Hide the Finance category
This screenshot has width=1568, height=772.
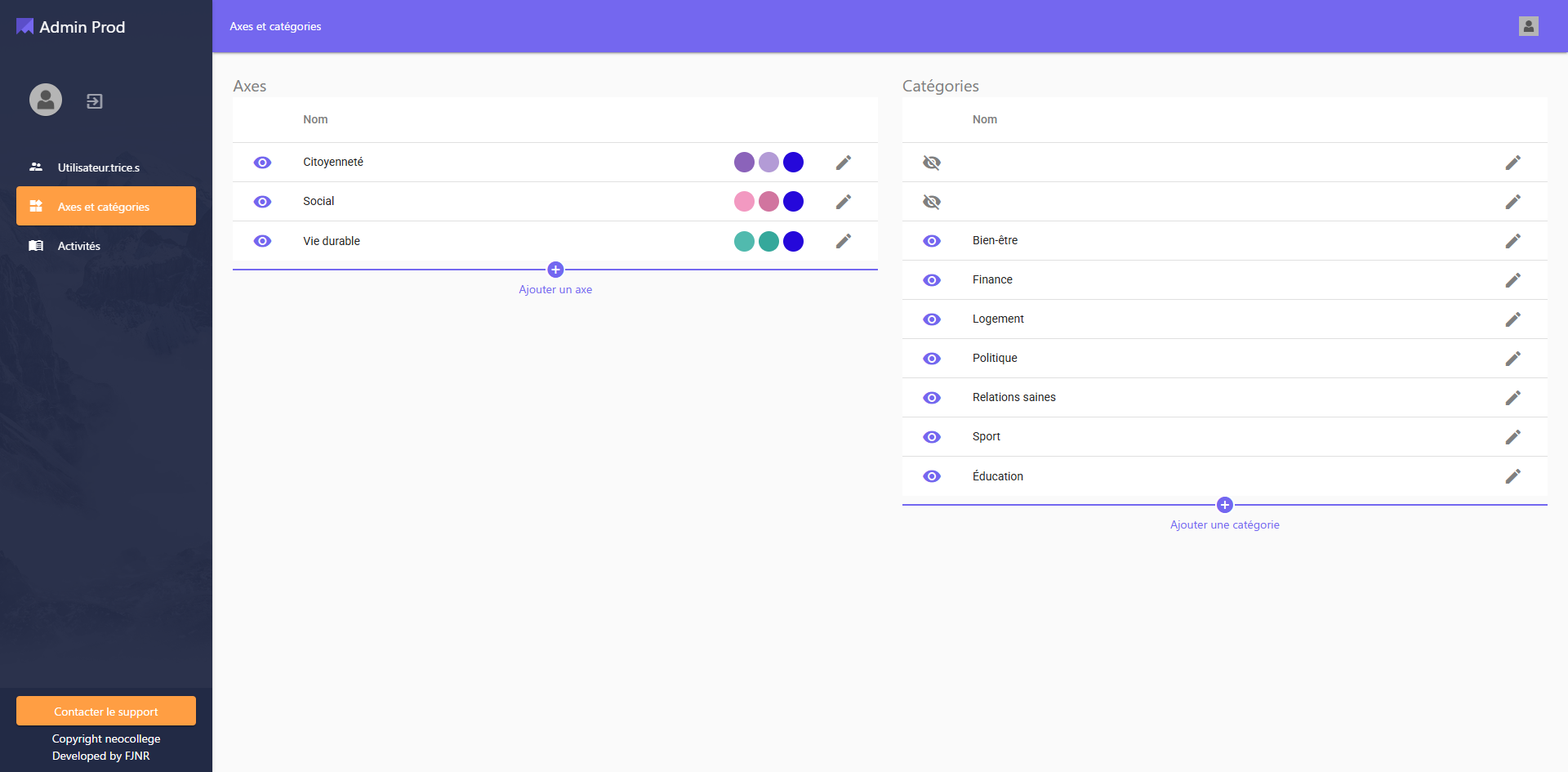point(932,280)
